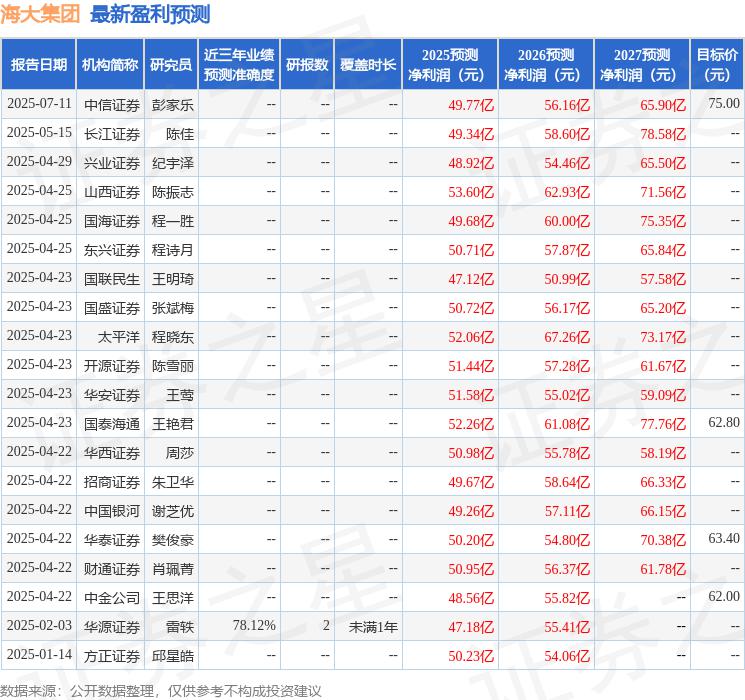Select the 机构简称 column header
Image resolution: width=745 pixels, height=700 pixels.
click(110, 65)
